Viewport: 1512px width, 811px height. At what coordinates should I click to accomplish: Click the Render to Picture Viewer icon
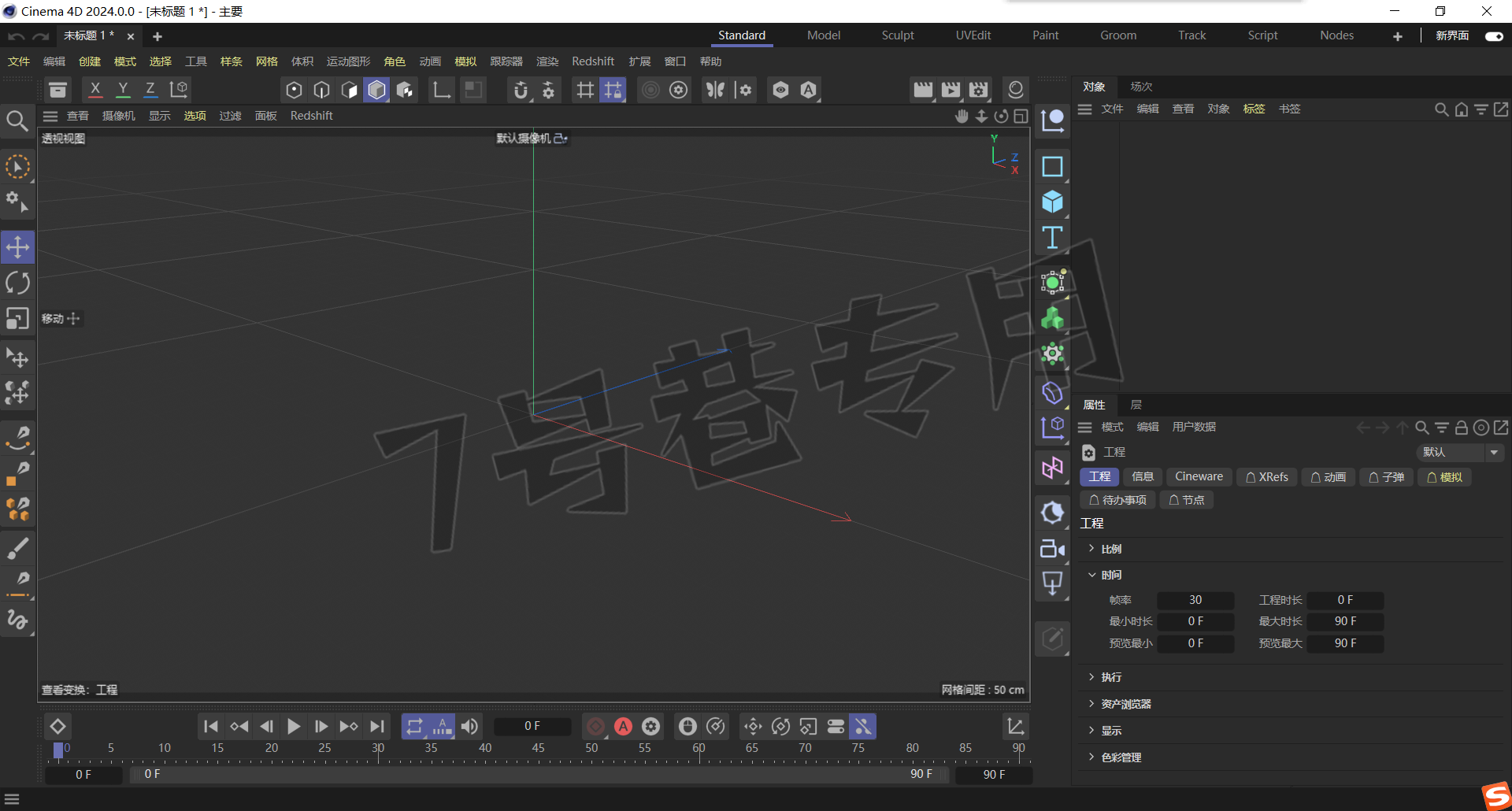click(x=951, y=90)
